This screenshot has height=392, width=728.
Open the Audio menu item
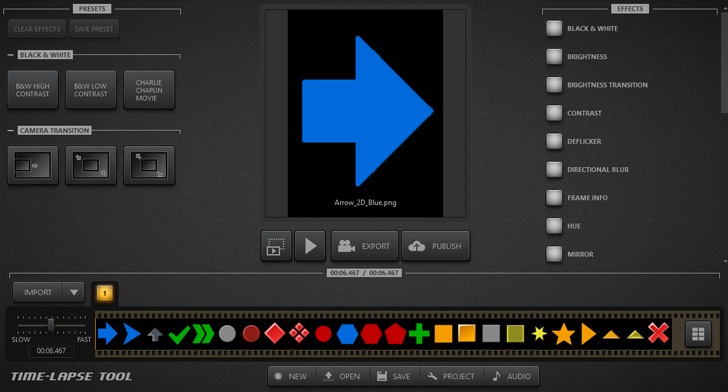point(511,376)
